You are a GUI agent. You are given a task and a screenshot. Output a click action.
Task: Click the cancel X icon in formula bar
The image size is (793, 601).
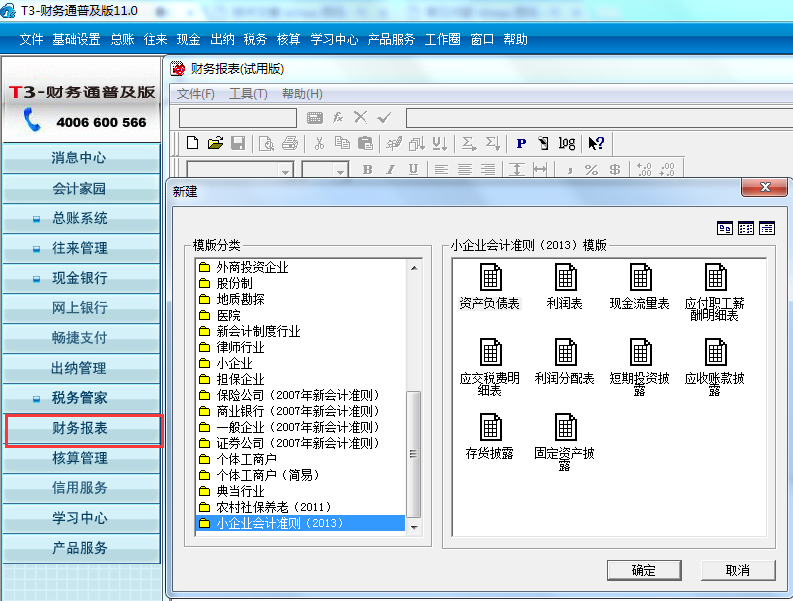[360, 117]
